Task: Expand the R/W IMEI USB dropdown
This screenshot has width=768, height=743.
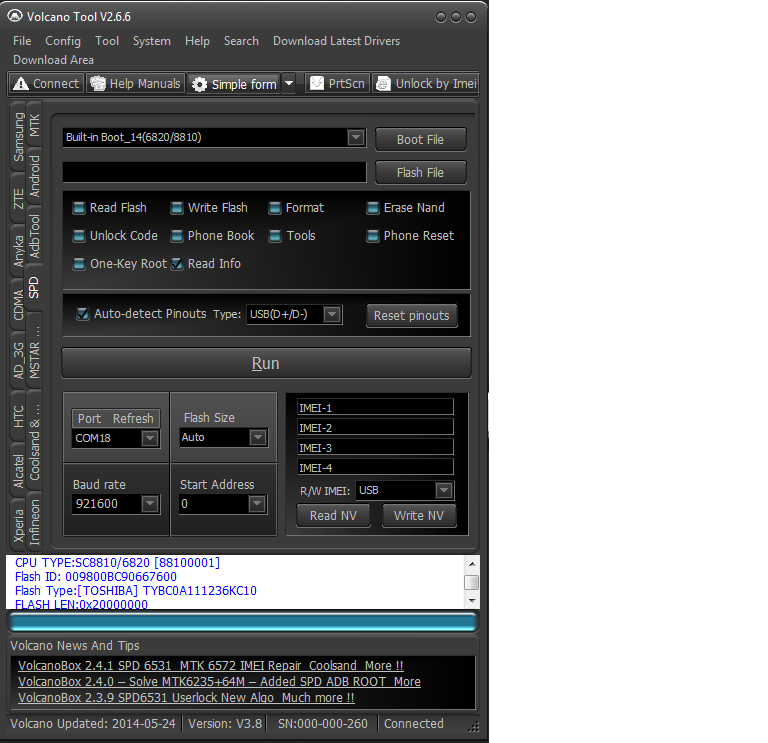Action: coord(444,490)
